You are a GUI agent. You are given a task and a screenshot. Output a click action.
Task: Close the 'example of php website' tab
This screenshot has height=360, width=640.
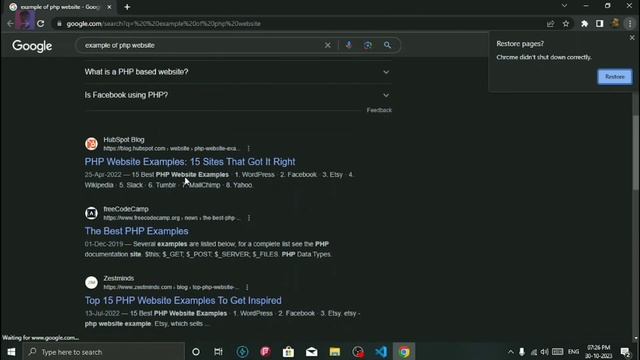(109, 7)
